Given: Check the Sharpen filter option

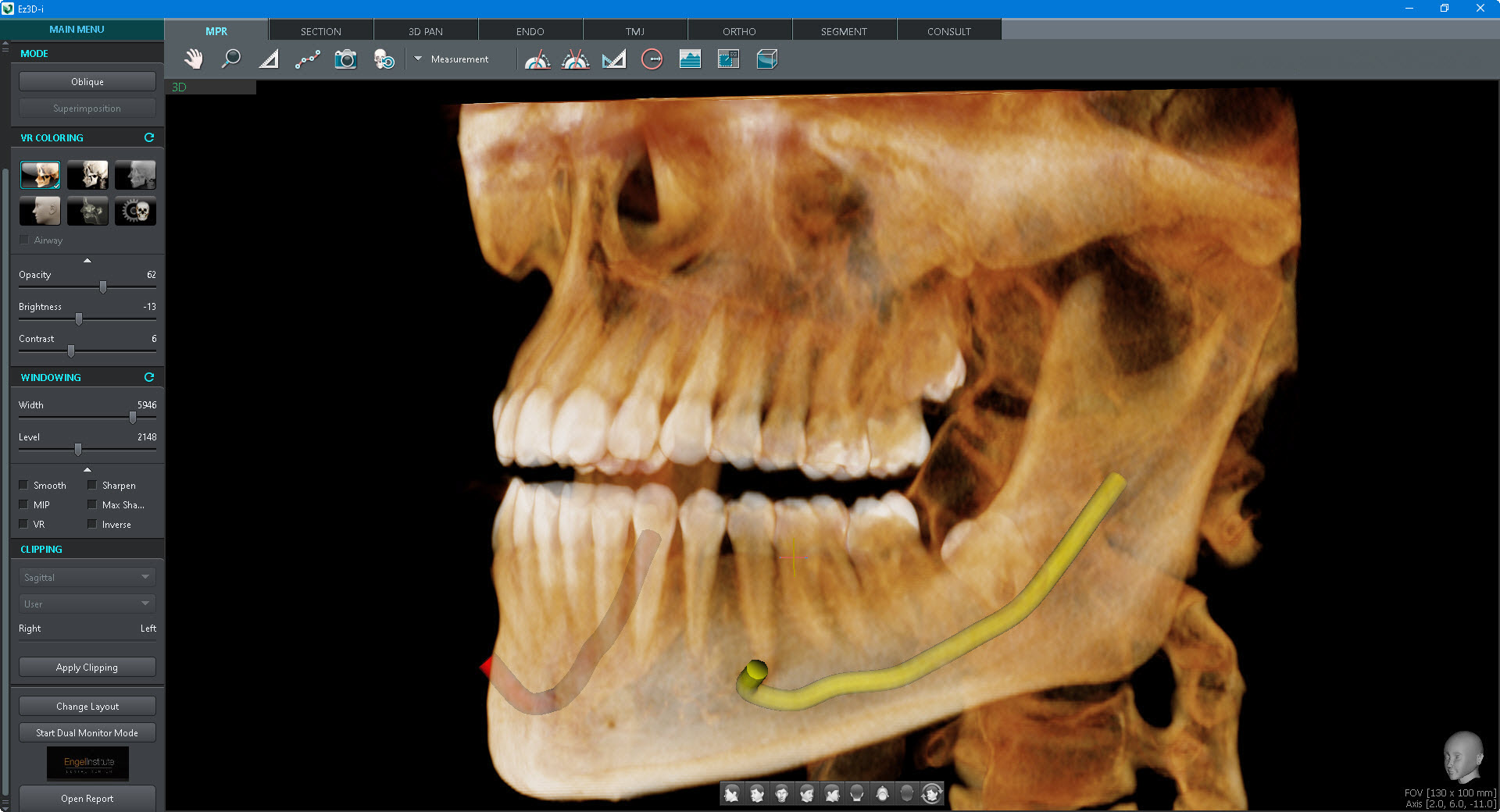Looking at the screenshot, I should coord(93,485).
